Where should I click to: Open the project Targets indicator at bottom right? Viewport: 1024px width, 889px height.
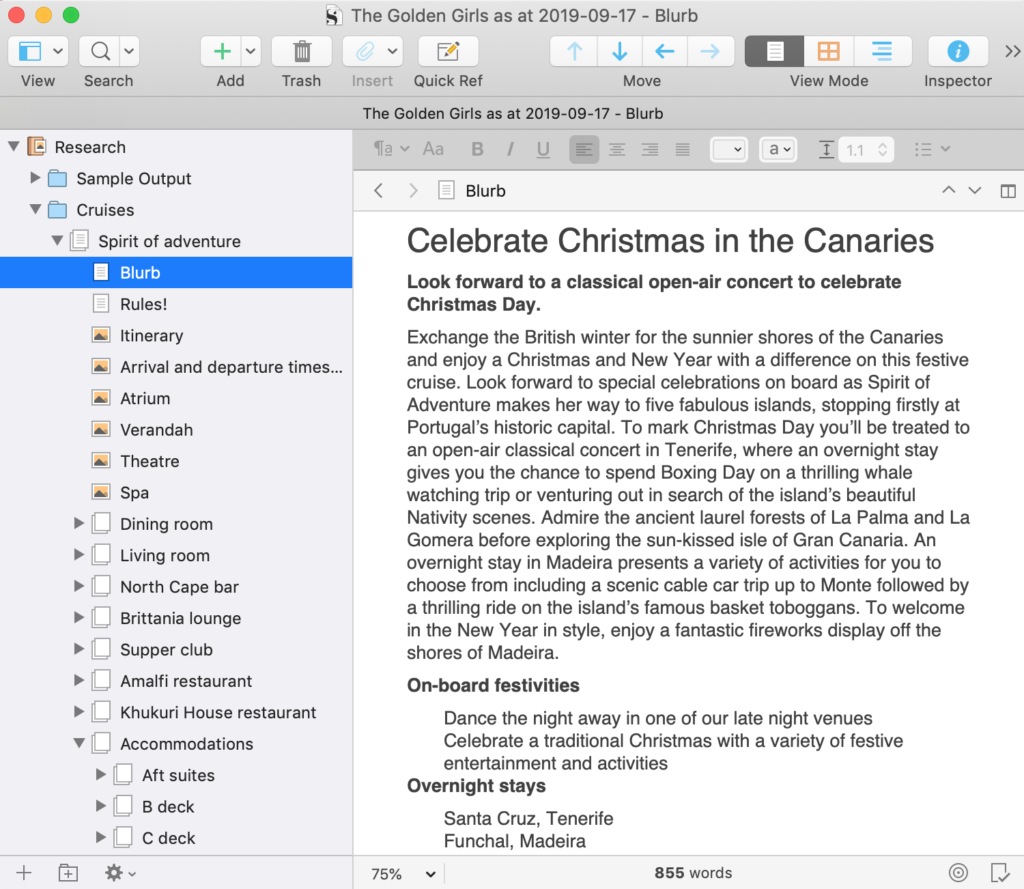(x=958, y=872)
